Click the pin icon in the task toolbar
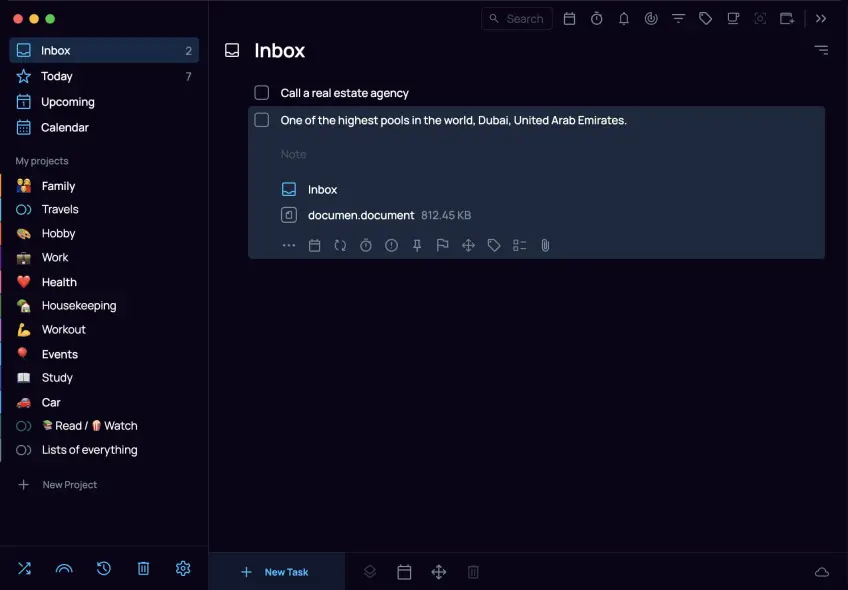The height and width of the screenshot is (590, 848). 417,245
